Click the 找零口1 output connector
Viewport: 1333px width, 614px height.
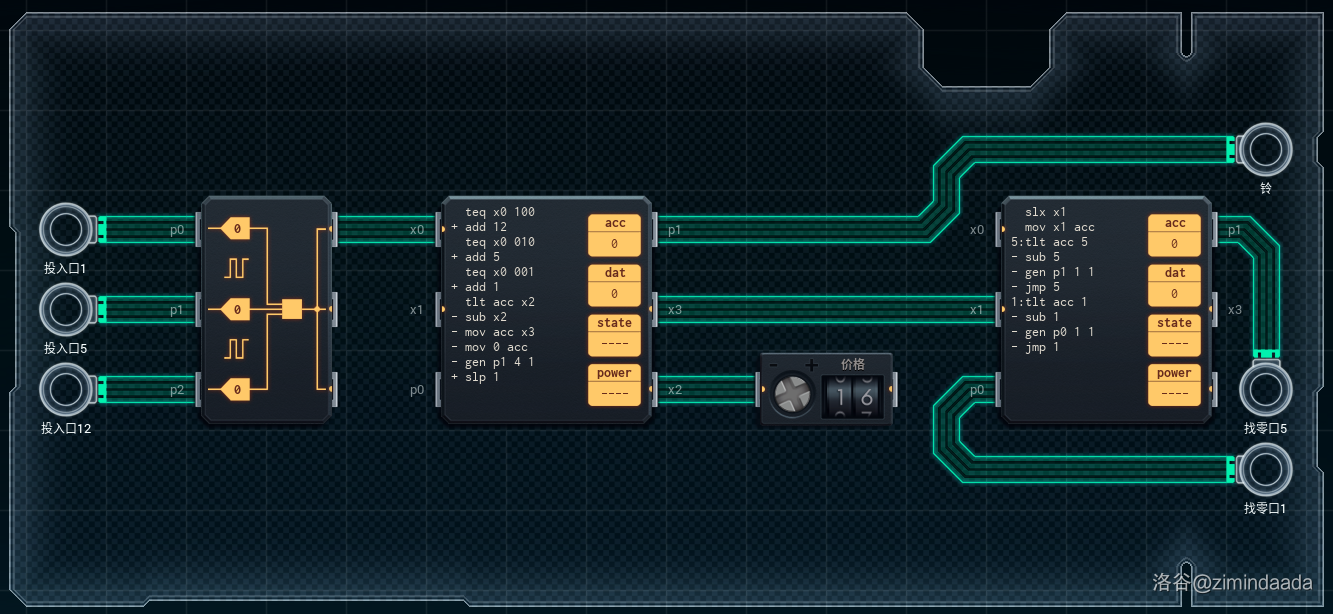[1265, 470]
